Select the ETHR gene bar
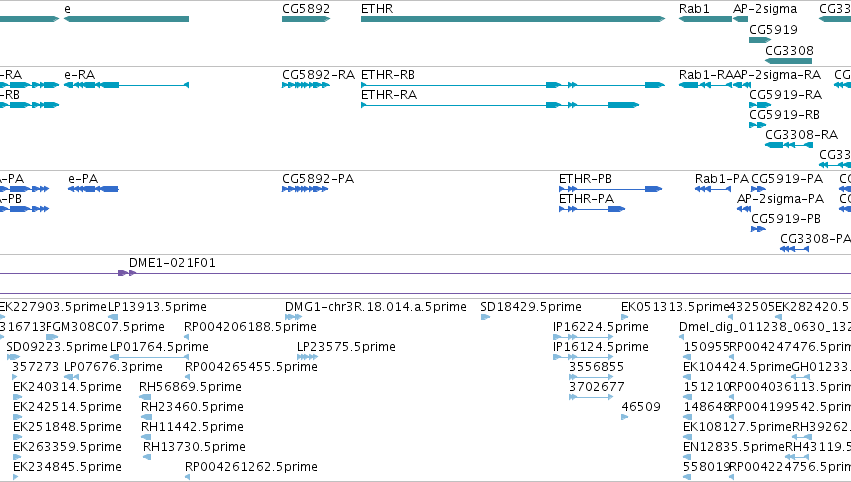The image size is (851, 482). [513, 19]
